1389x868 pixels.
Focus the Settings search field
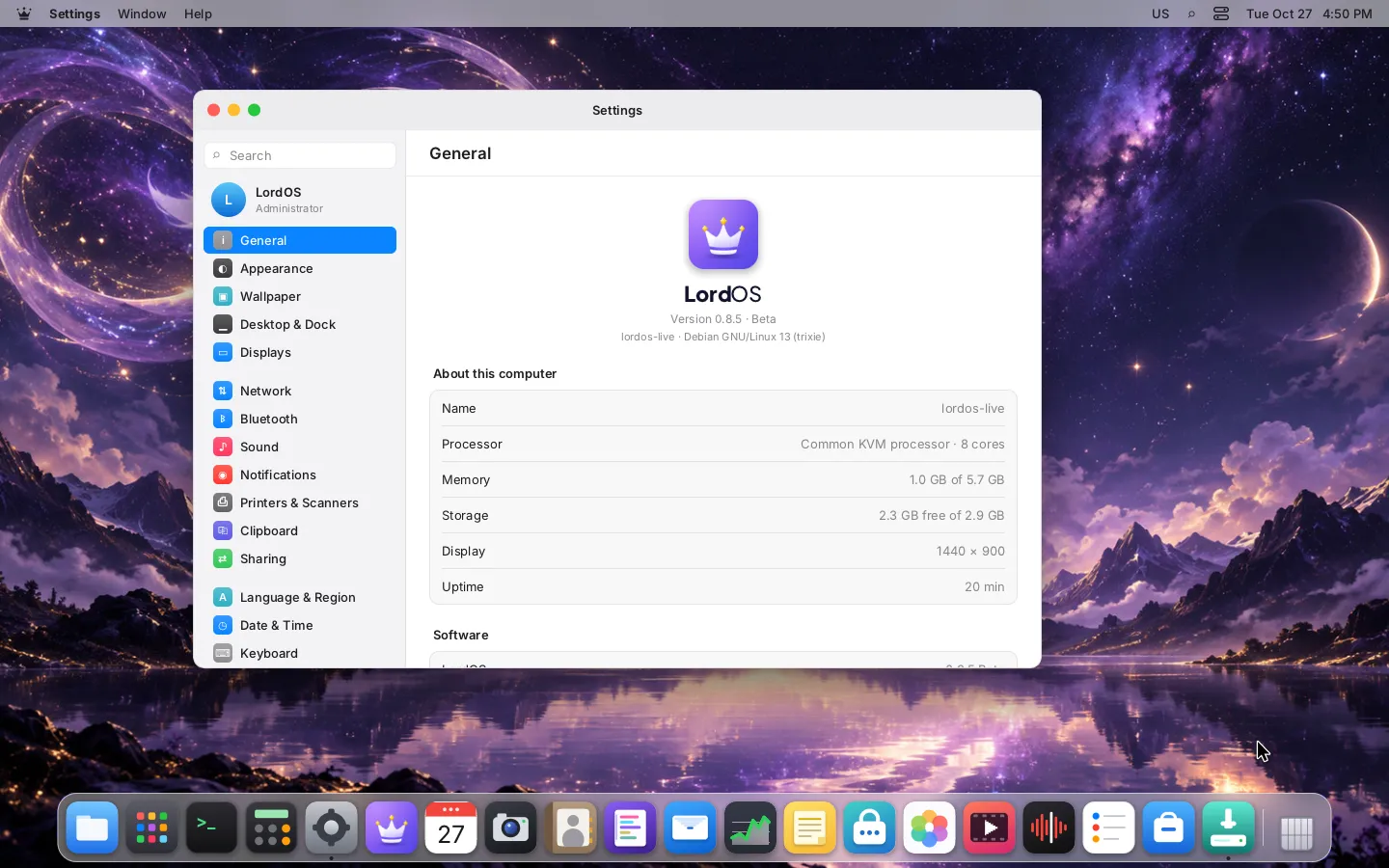pos(300,155)
